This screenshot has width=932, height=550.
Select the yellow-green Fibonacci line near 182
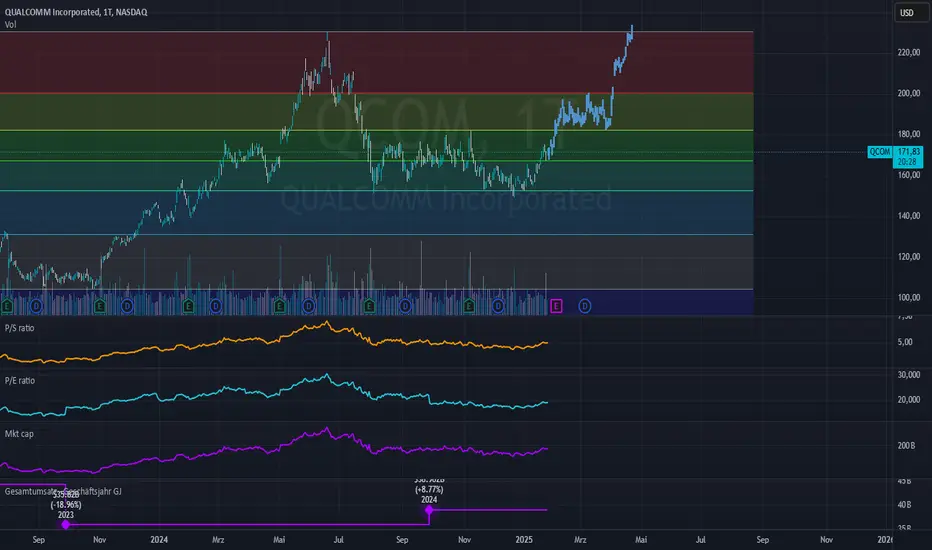[376, 130]
